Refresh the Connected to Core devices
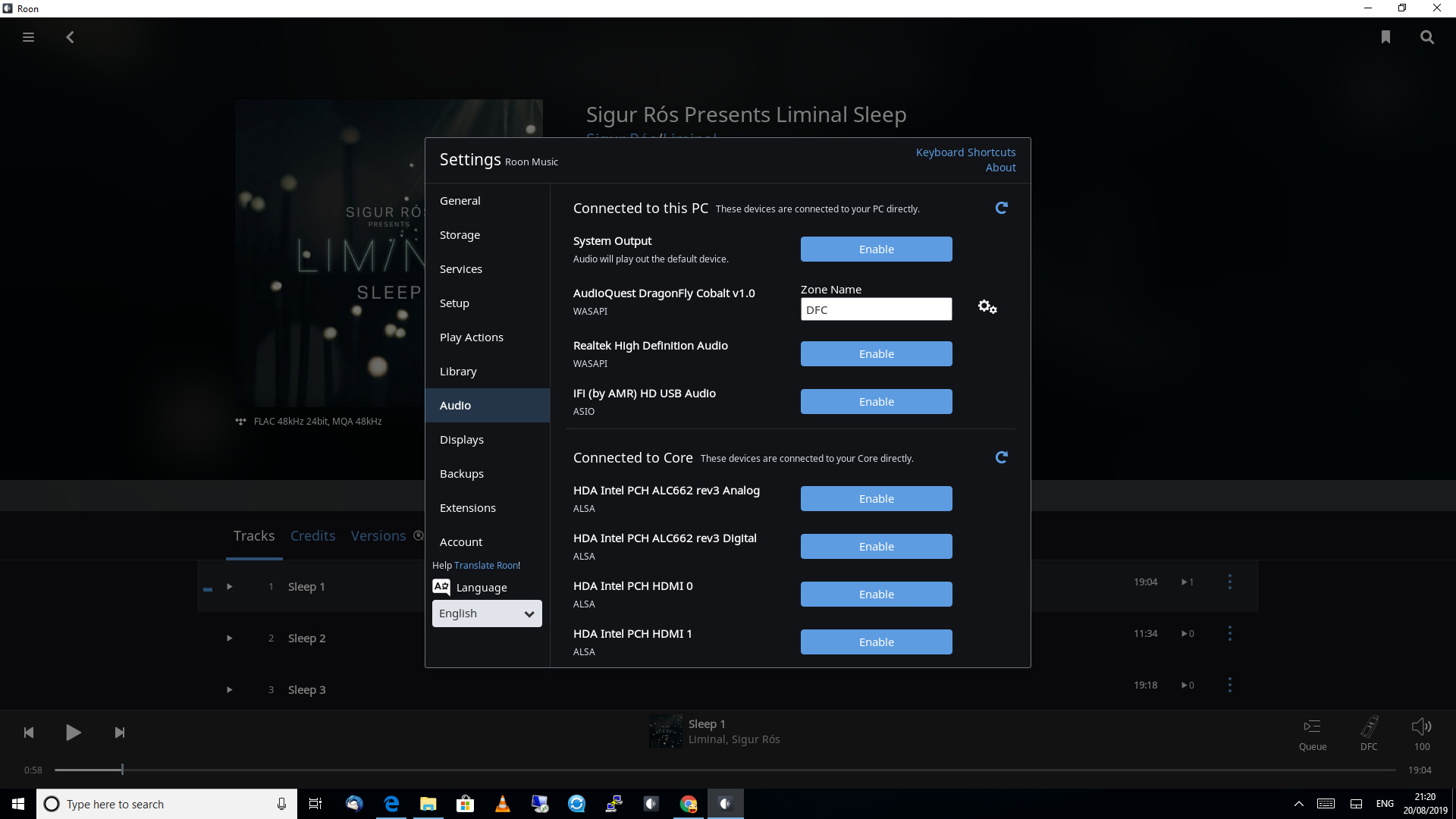Image resolution: width=1456 pixels, height=819 pixels. [1001, 457]
